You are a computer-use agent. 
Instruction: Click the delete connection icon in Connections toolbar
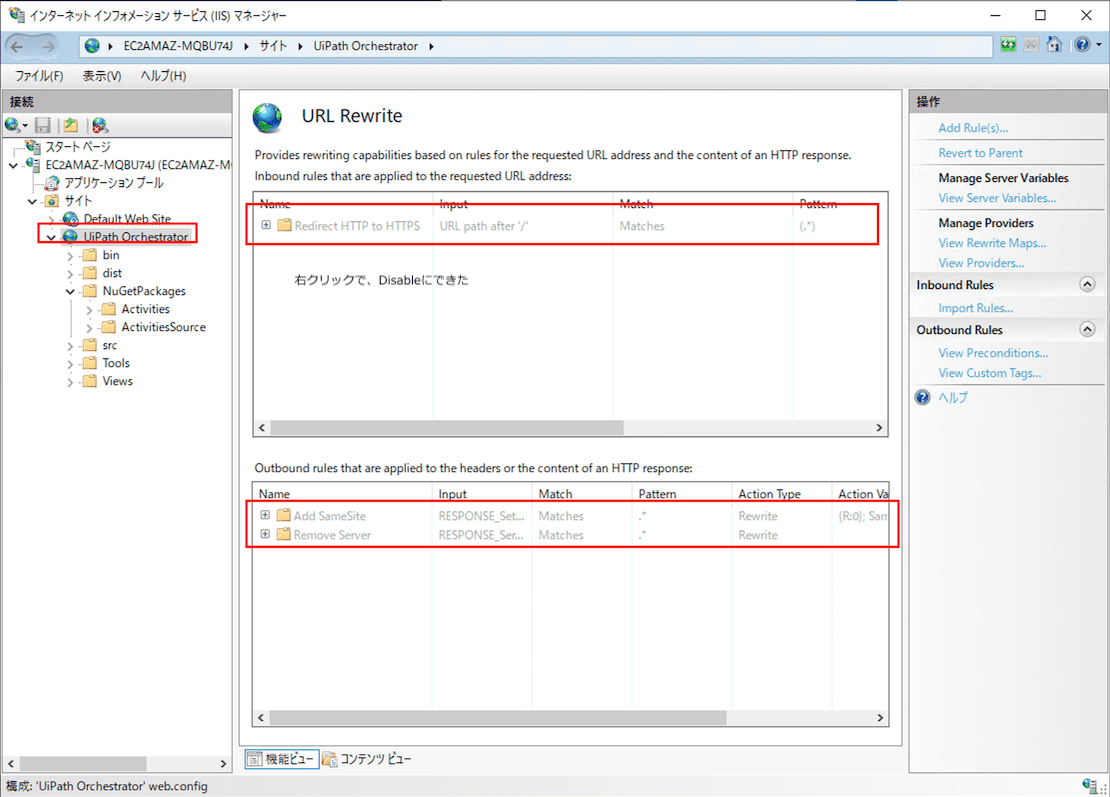(x=100, y=125)
